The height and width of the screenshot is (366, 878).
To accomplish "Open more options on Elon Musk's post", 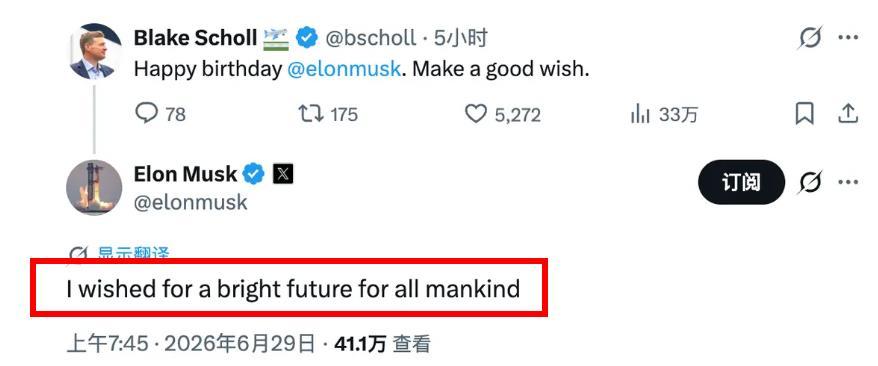I will [x=848, y=182].
